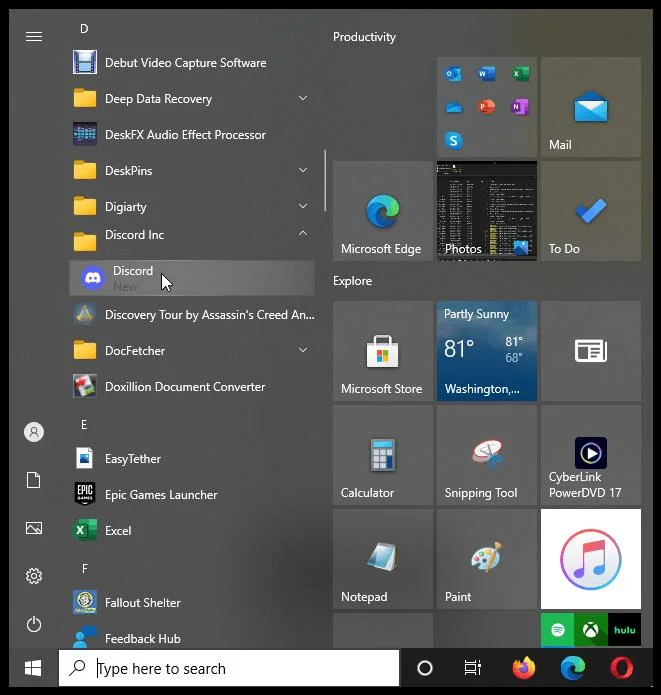The height and width of the screenshot is (695, 661).
Task: Open the Notepad tile
Action: [383, 559]
